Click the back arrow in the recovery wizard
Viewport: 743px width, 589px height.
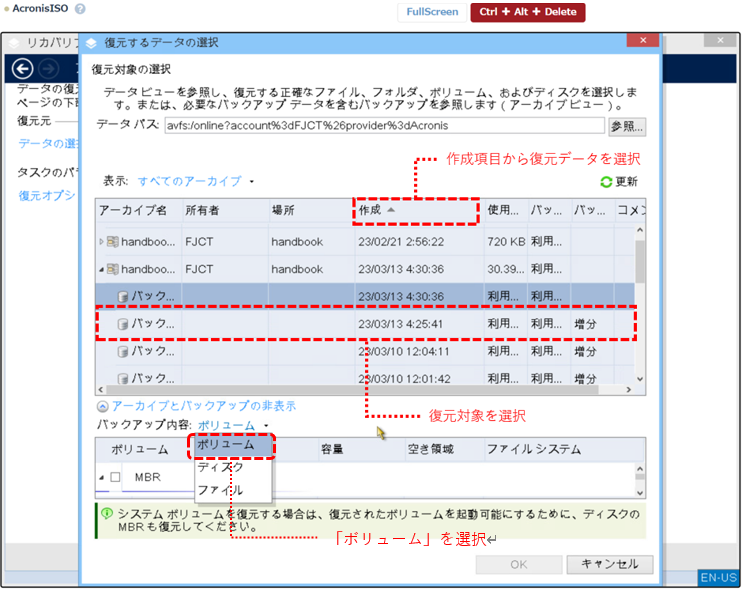[24, 68]
